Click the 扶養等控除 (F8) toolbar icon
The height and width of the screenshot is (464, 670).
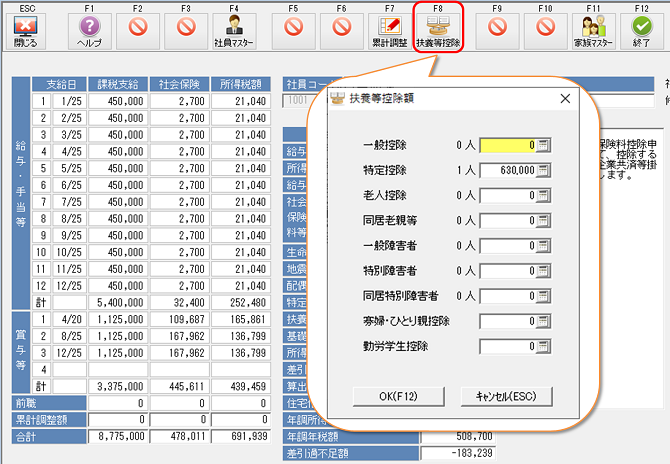click(437, 31)
